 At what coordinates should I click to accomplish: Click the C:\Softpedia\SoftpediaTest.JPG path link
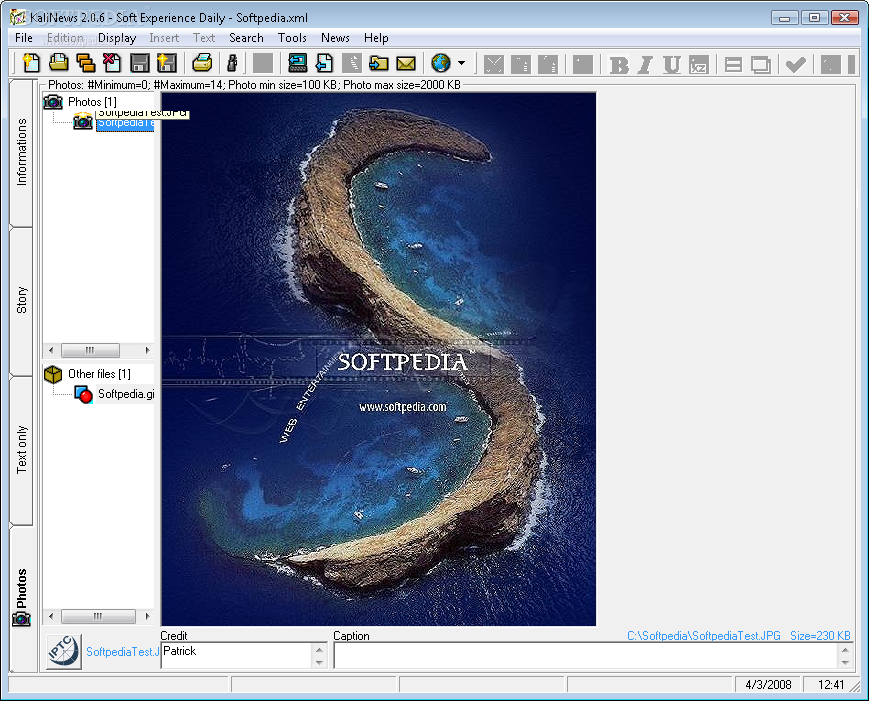point(703,636)
